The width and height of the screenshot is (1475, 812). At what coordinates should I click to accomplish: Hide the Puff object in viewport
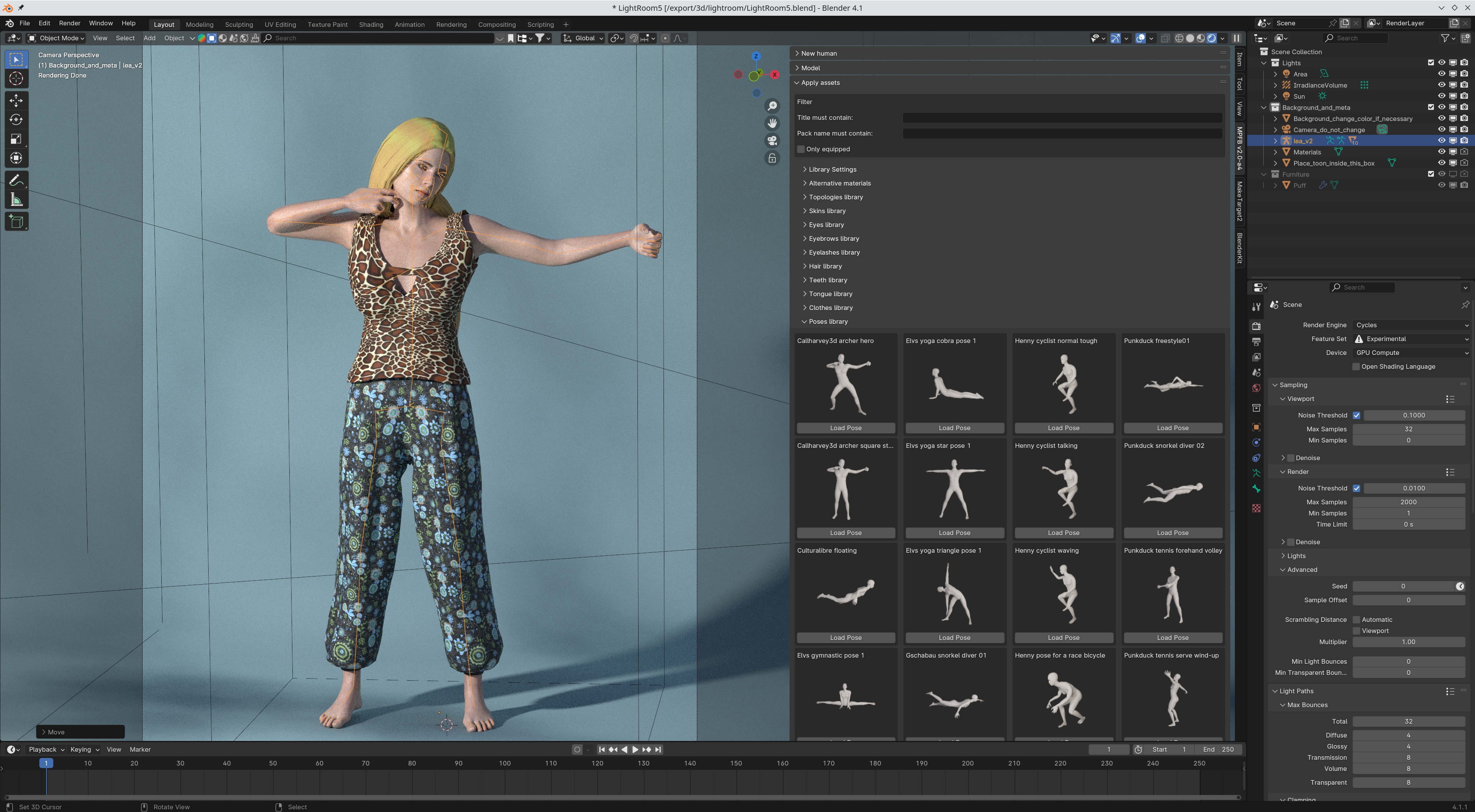[x=1442, y=186]
